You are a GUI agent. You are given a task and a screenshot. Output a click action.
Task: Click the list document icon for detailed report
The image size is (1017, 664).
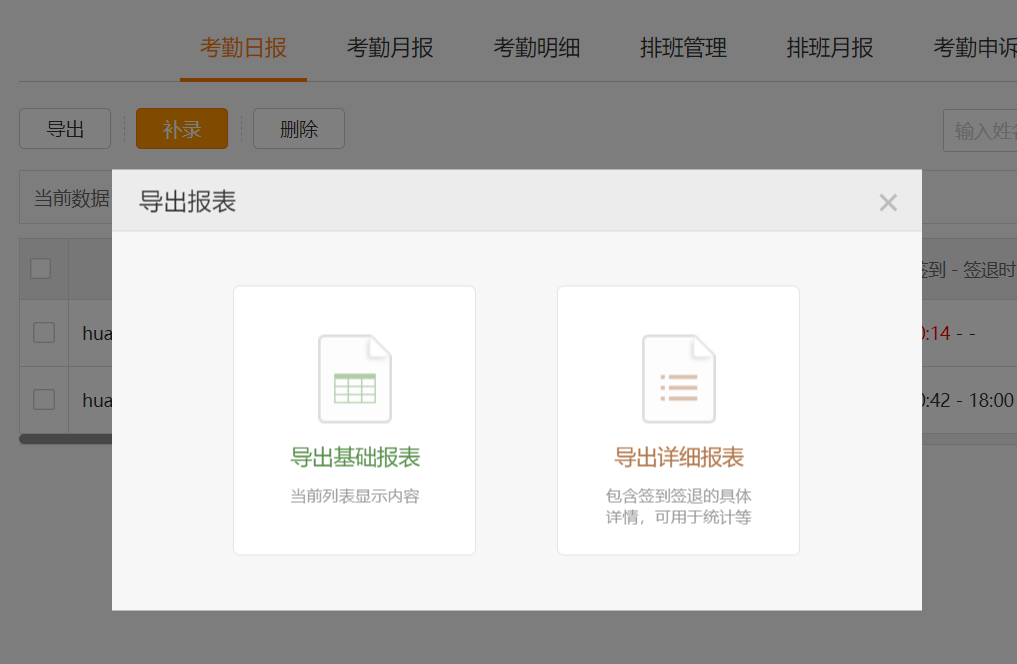[x=678, y=379]
